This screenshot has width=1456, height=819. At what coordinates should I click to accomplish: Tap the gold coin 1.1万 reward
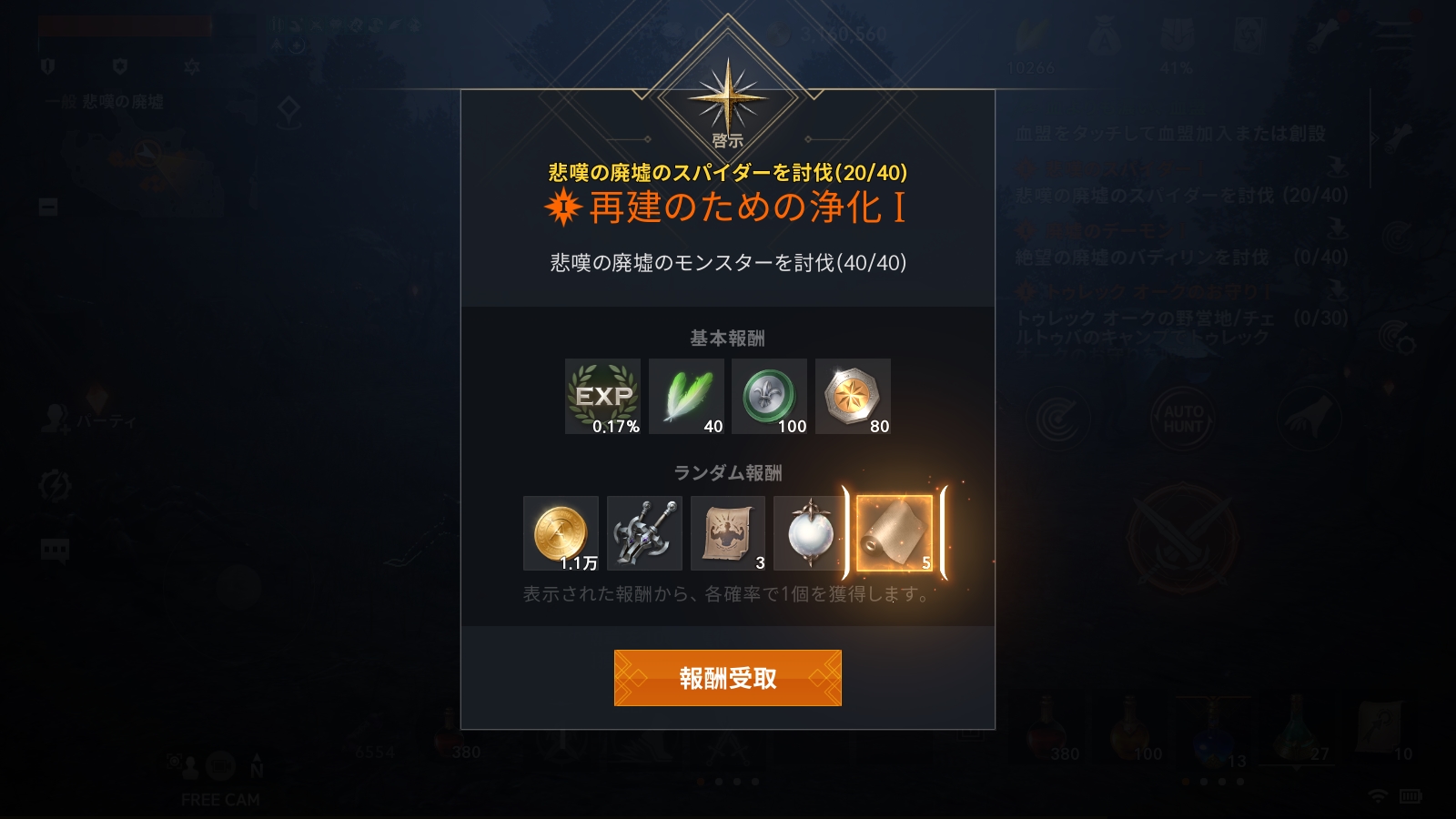coord(561,533)
